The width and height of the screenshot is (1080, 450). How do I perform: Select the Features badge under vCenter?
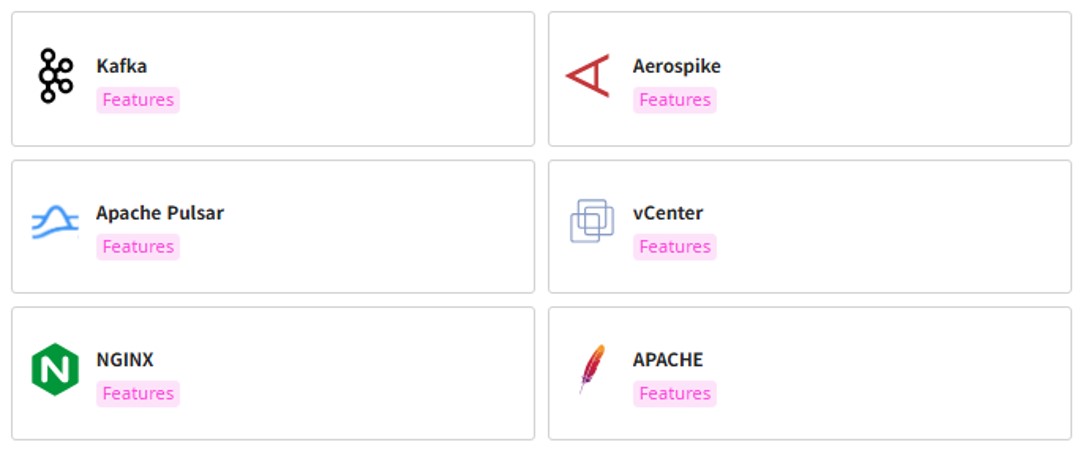pyautogui.click(x=675, y=247)
